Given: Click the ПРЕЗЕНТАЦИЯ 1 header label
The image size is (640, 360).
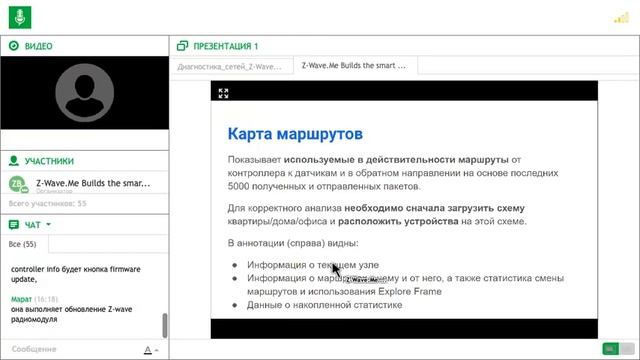Looking at the screenshot, I should point(226,46).
